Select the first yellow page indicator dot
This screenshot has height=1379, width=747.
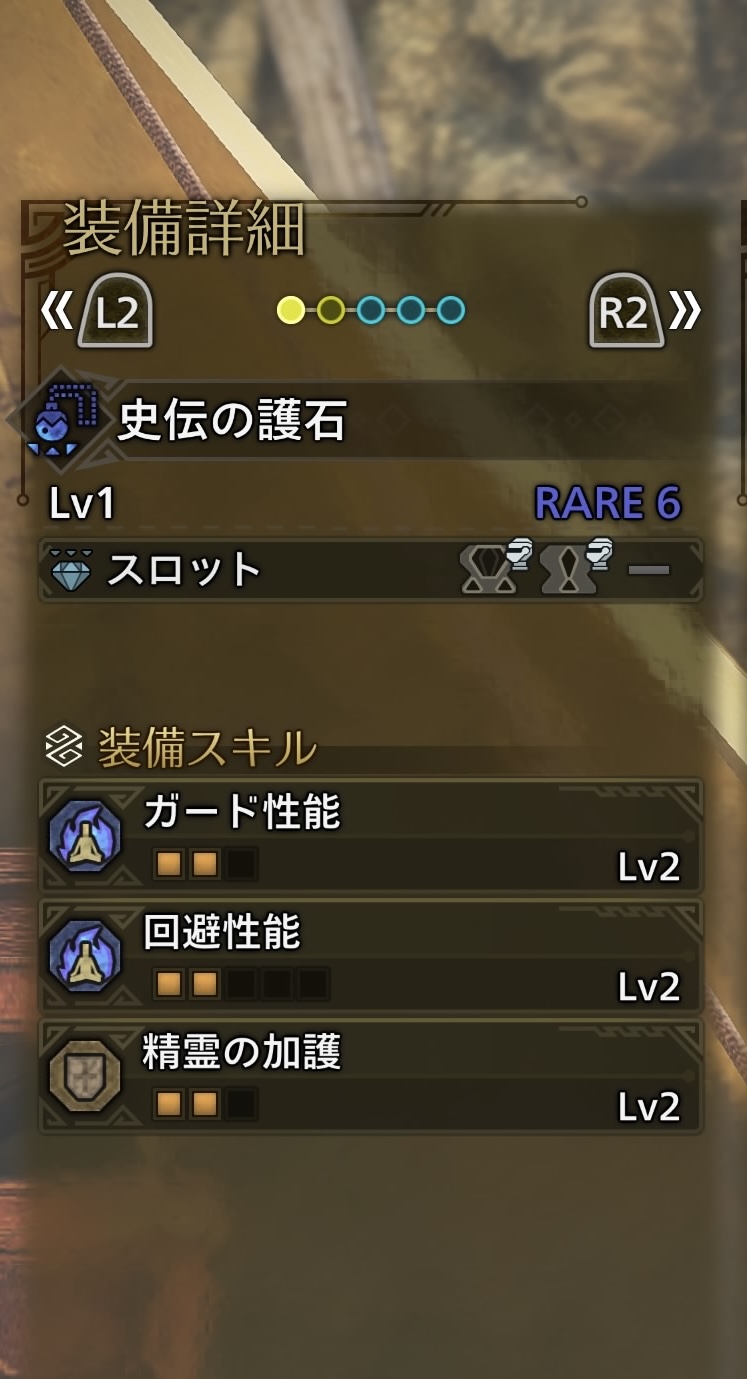click(291, 310)
